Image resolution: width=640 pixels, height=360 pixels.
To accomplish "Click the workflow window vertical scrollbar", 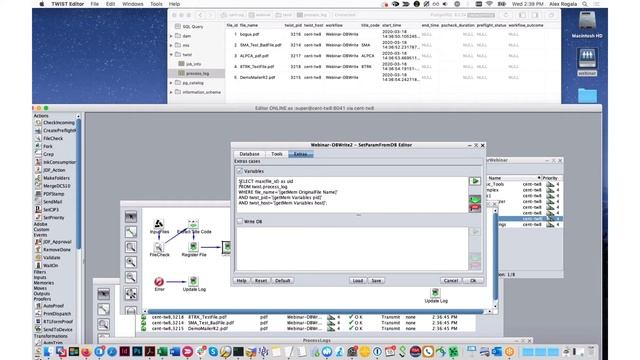I will pyautogui.click(x=495, y=257).
